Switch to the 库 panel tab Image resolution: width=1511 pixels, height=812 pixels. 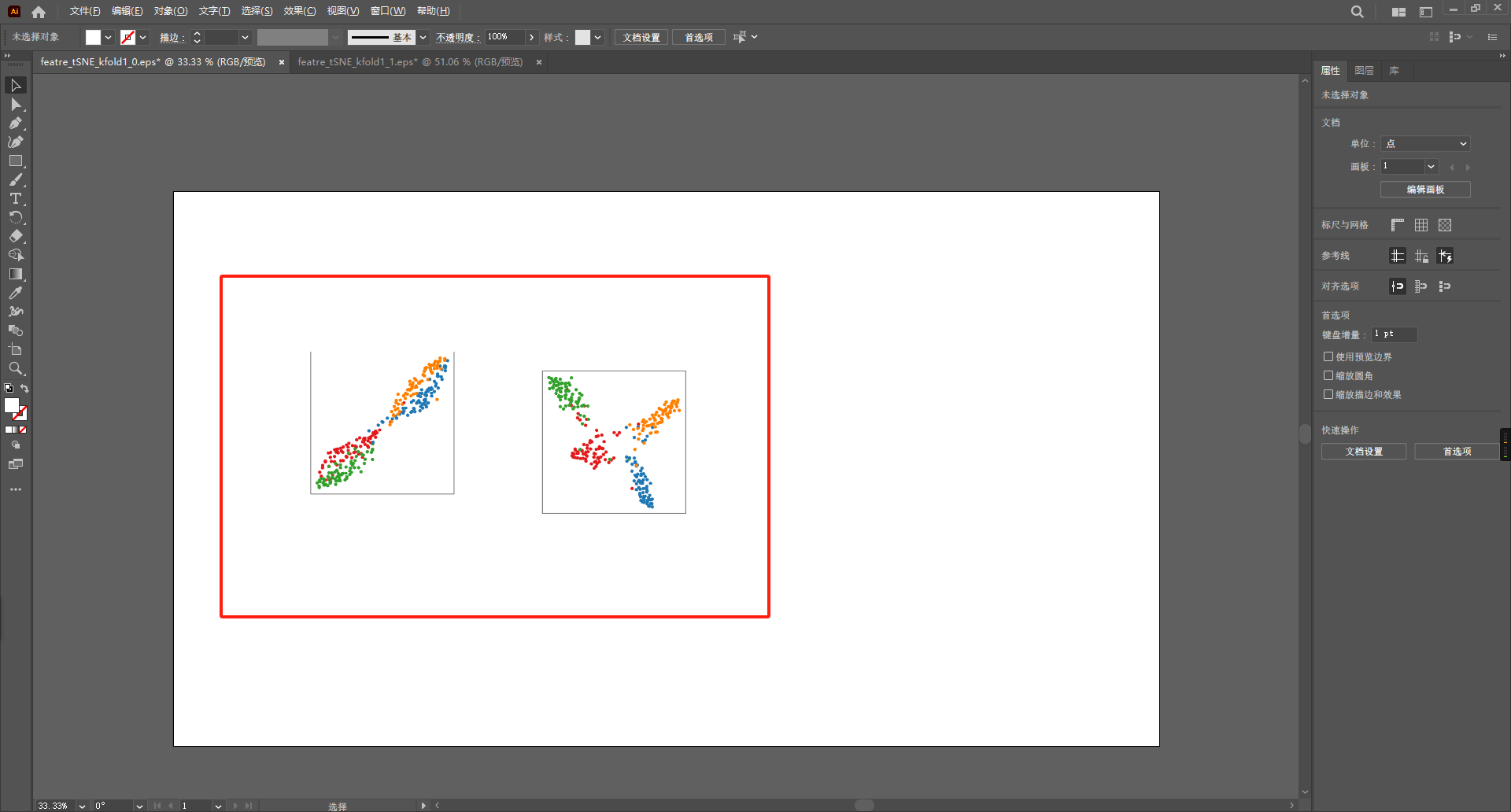[1394, 71]
